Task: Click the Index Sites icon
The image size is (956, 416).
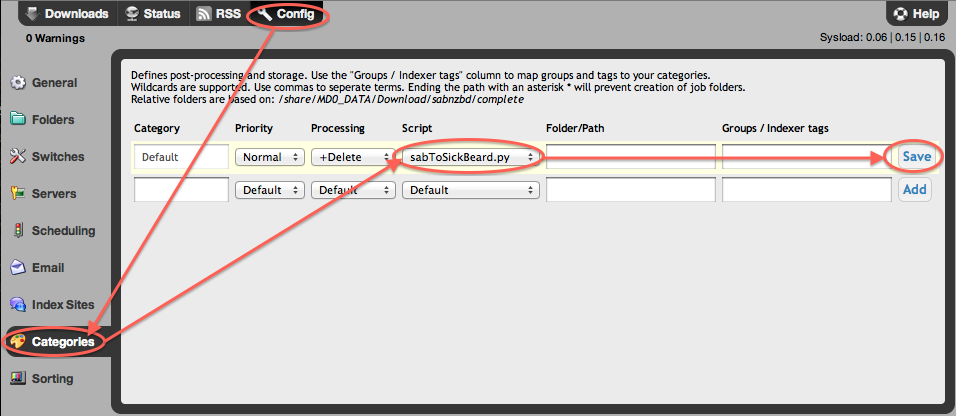Action: pyautogui.click(x=19, y=304)
